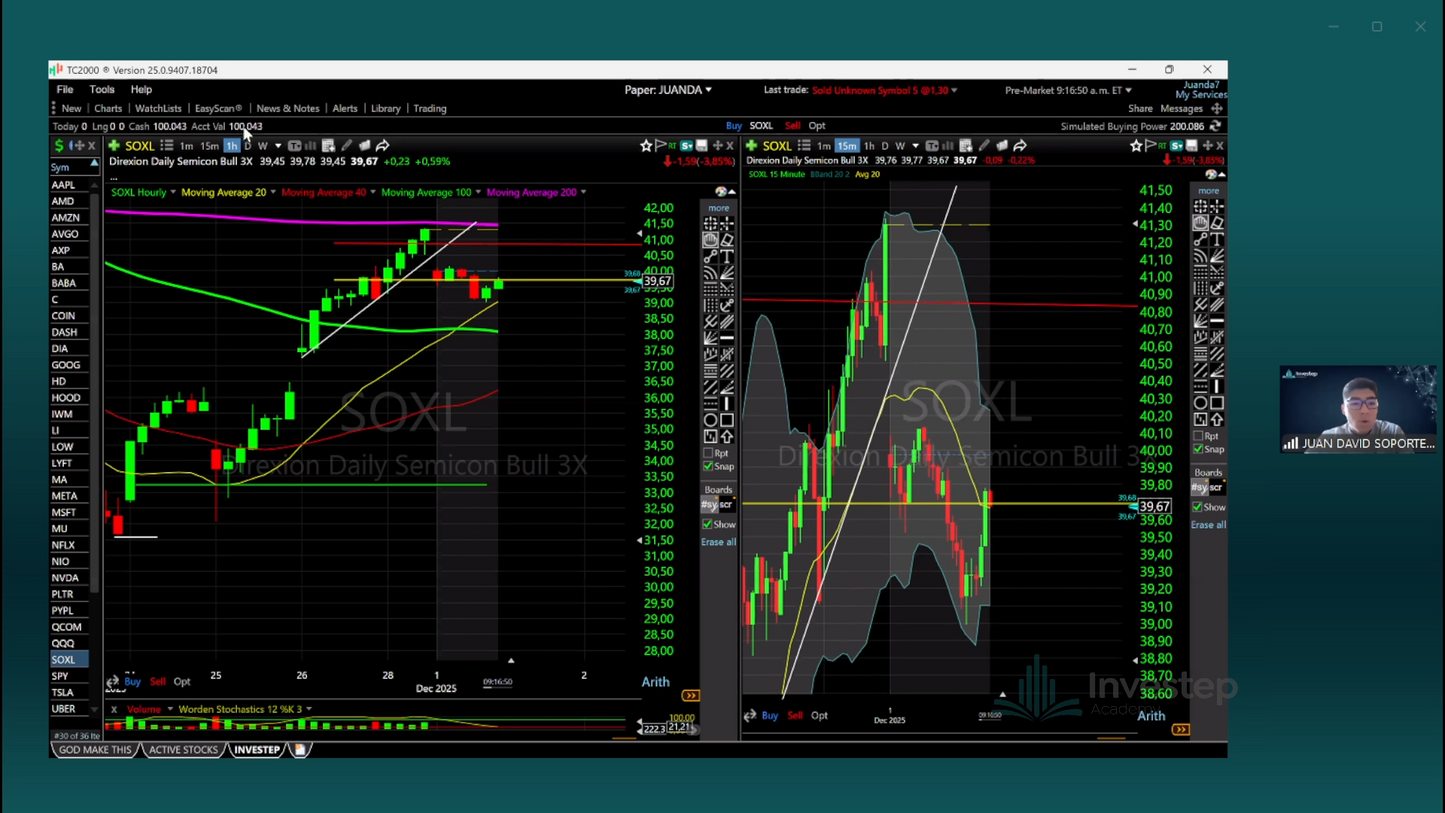The width and height of the screenshot is (1445, 813).
Task: Click the favorite star icon on the left chart
Action: [646, 146]
